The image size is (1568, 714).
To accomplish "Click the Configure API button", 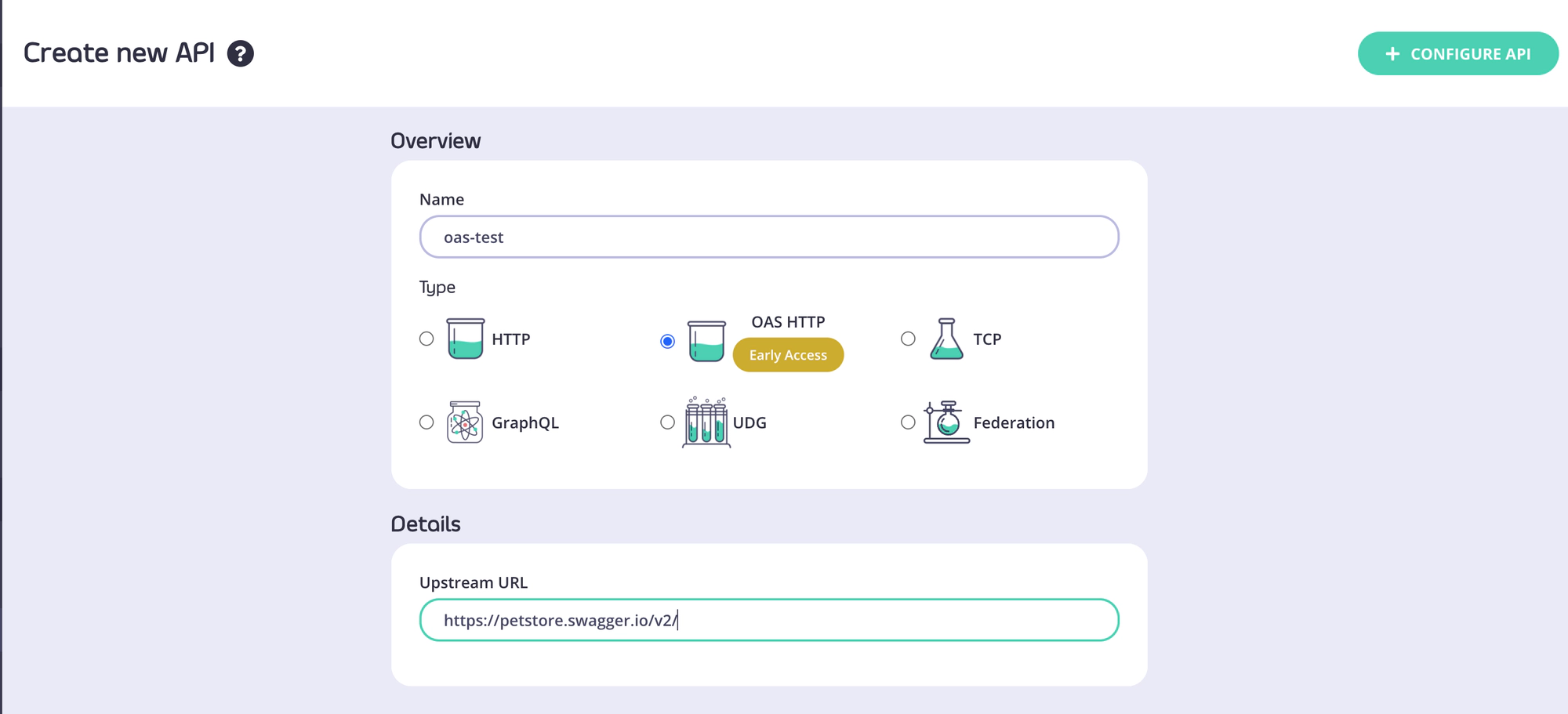I will pyautogui.click(x=1458, y=53).
